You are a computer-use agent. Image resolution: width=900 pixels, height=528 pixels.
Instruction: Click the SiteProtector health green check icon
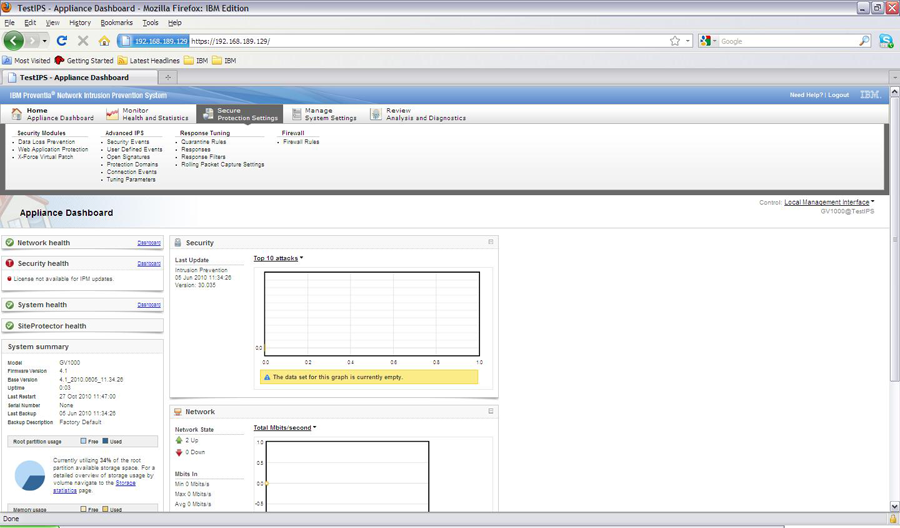click(10, 325)
